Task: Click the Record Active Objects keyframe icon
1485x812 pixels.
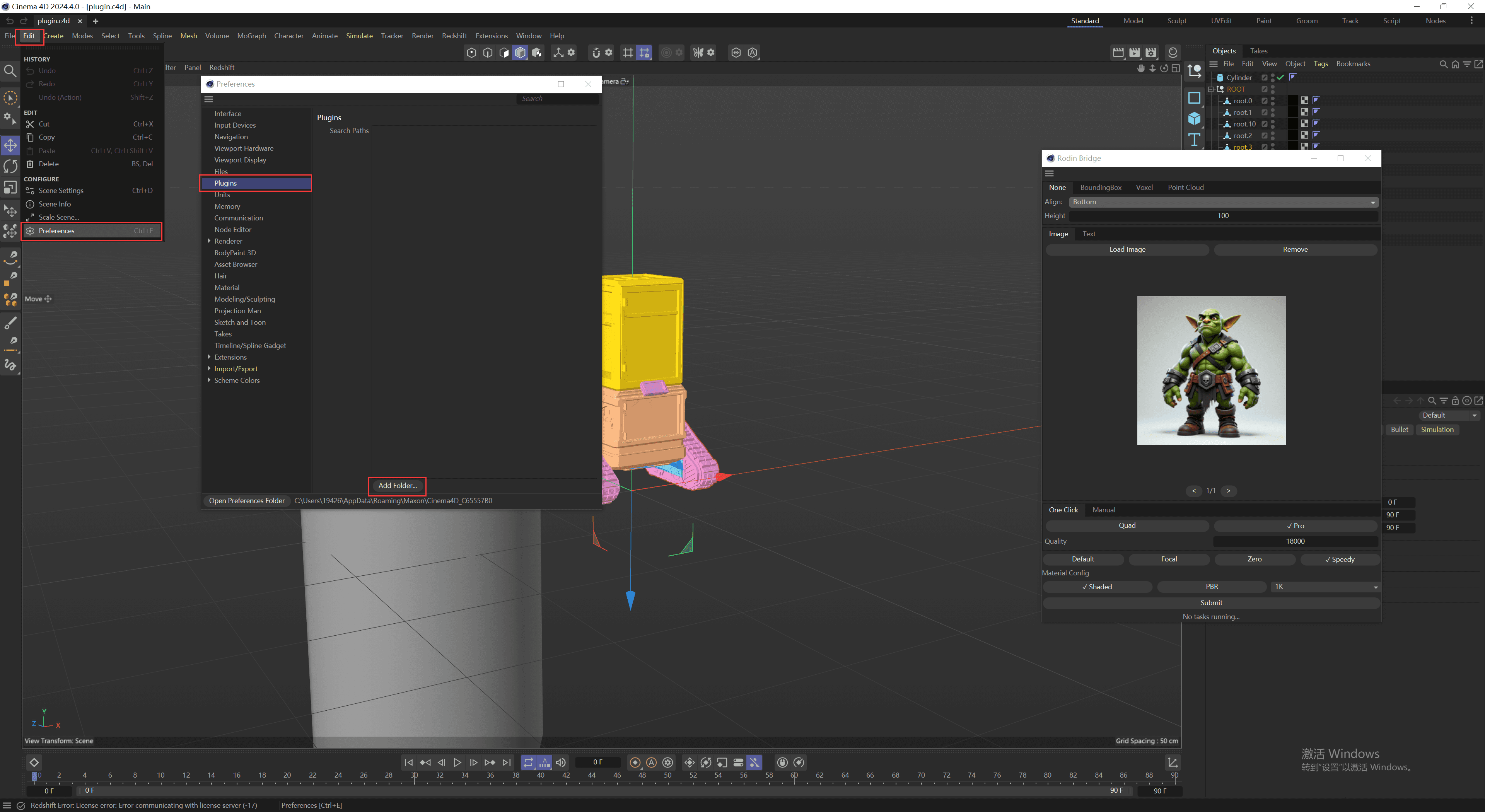Action: tap(635, 763)
